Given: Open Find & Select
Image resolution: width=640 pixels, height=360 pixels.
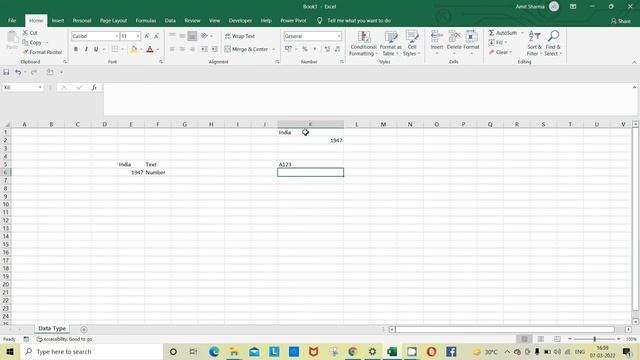Looking at the screenshot, I should click(x=553, y=43).
